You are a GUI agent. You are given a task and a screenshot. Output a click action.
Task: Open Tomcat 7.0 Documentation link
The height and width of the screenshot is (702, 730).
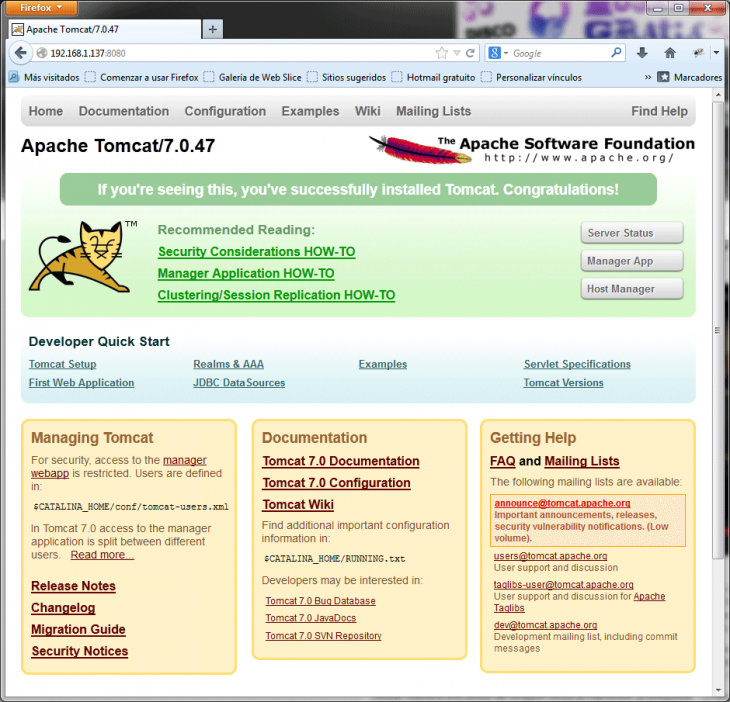(341, 461)
